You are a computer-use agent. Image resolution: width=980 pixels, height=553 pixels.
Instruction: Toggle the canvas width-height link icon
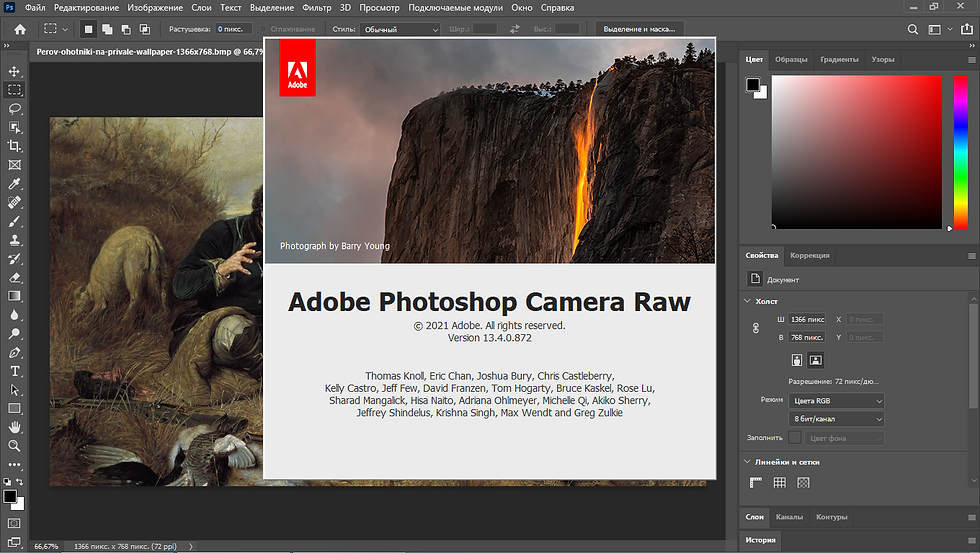click(756, 328)
